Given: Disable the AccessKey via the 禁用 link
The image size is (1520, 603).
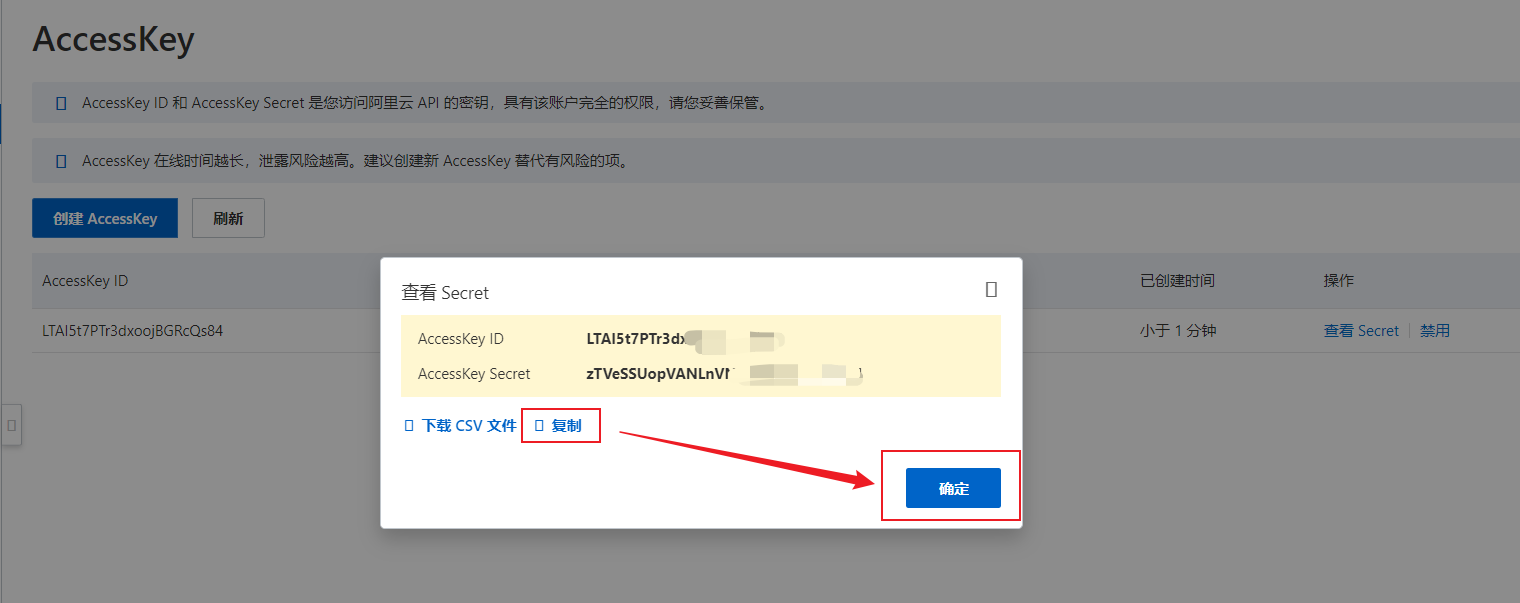Looking at the screenshot, I should tap(1434, 330).
